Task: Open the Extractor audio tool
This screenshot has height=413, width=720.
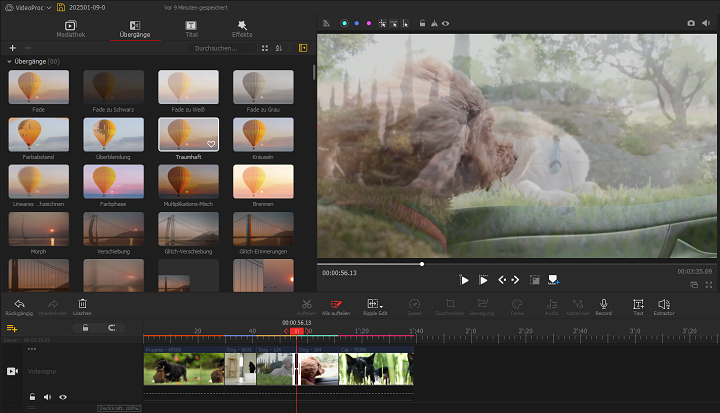Action: click(664, 304)
